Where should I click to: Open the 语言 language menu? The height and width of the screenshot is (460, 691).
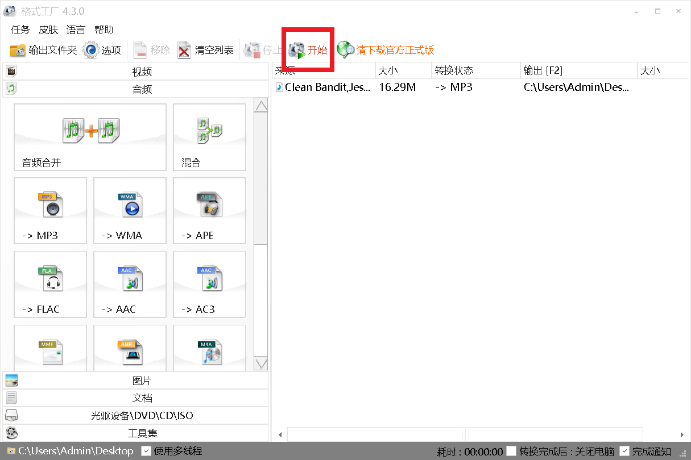coord(75,30)
